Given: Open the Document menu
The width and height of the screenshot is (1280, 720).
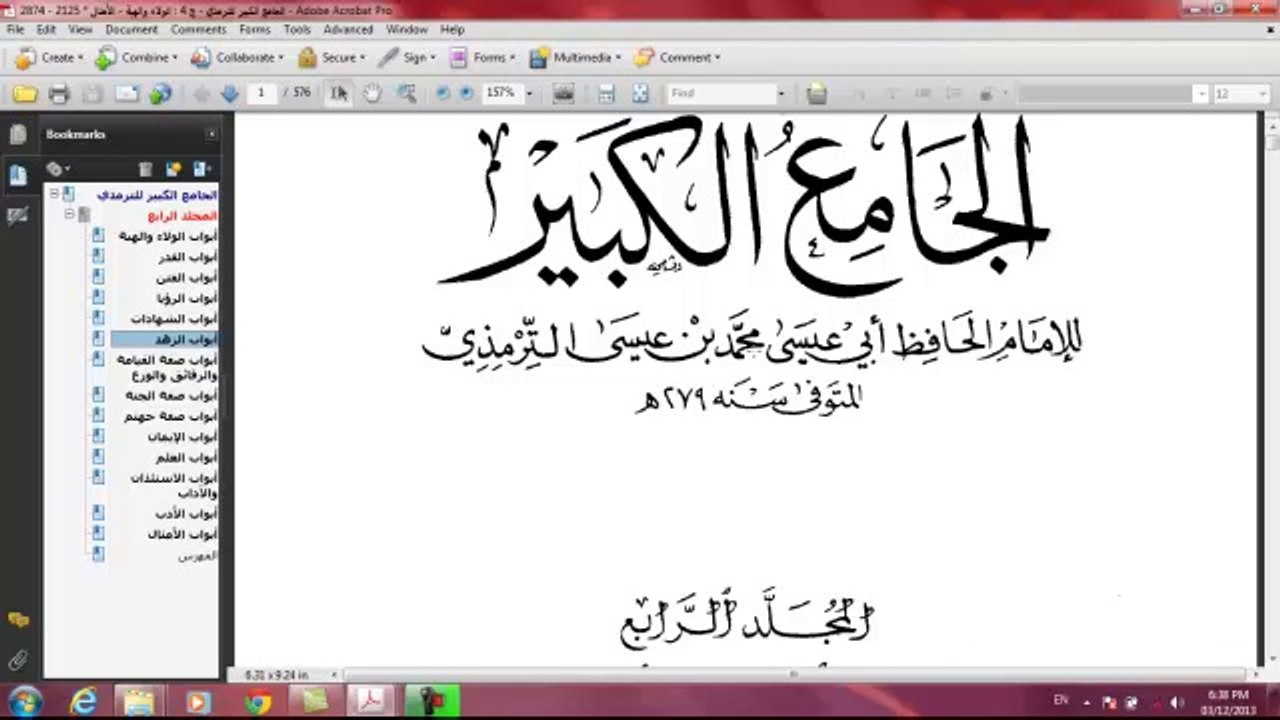Looking at the screenshot, I should click(132, 30).
